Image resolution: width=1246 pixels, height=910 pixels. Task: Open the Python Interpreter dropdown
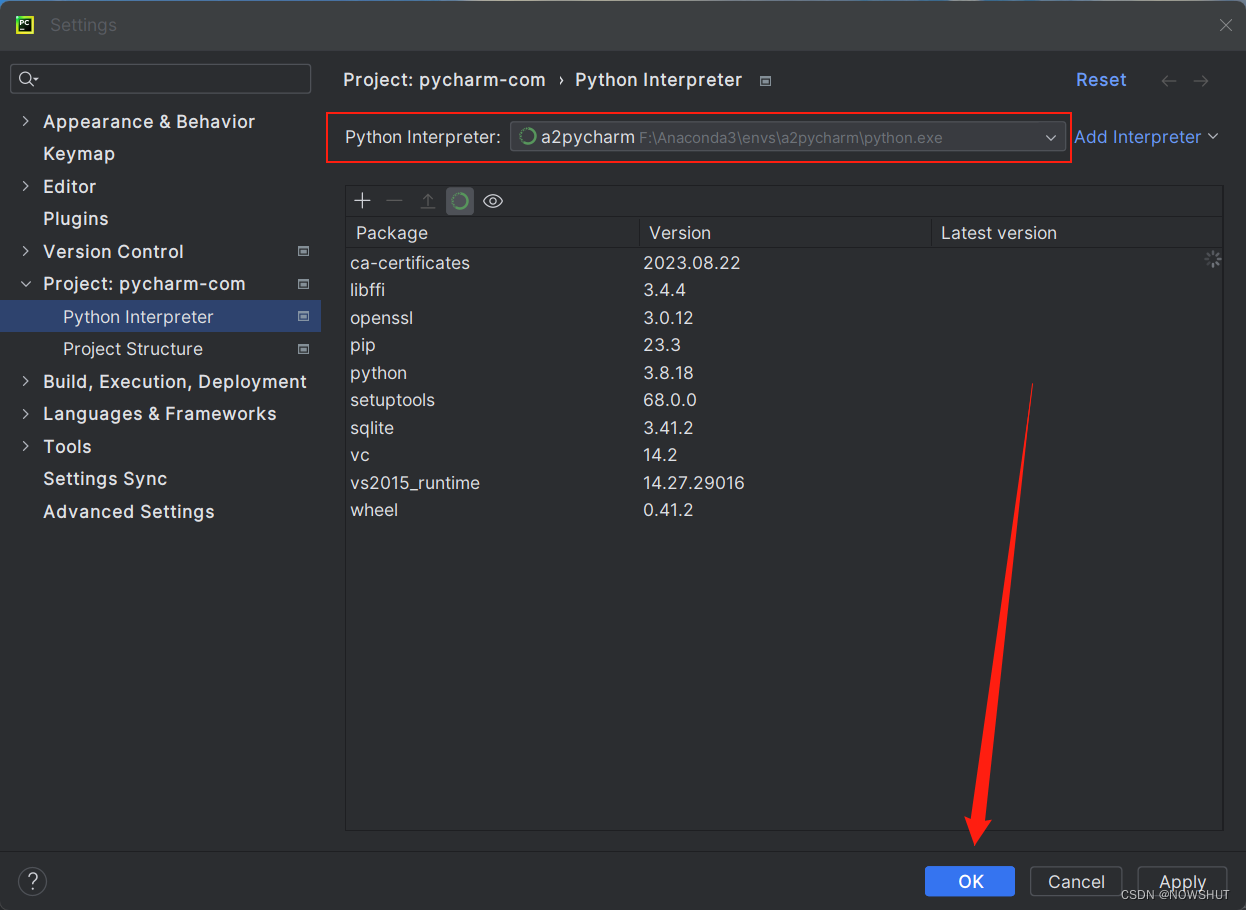788,137
